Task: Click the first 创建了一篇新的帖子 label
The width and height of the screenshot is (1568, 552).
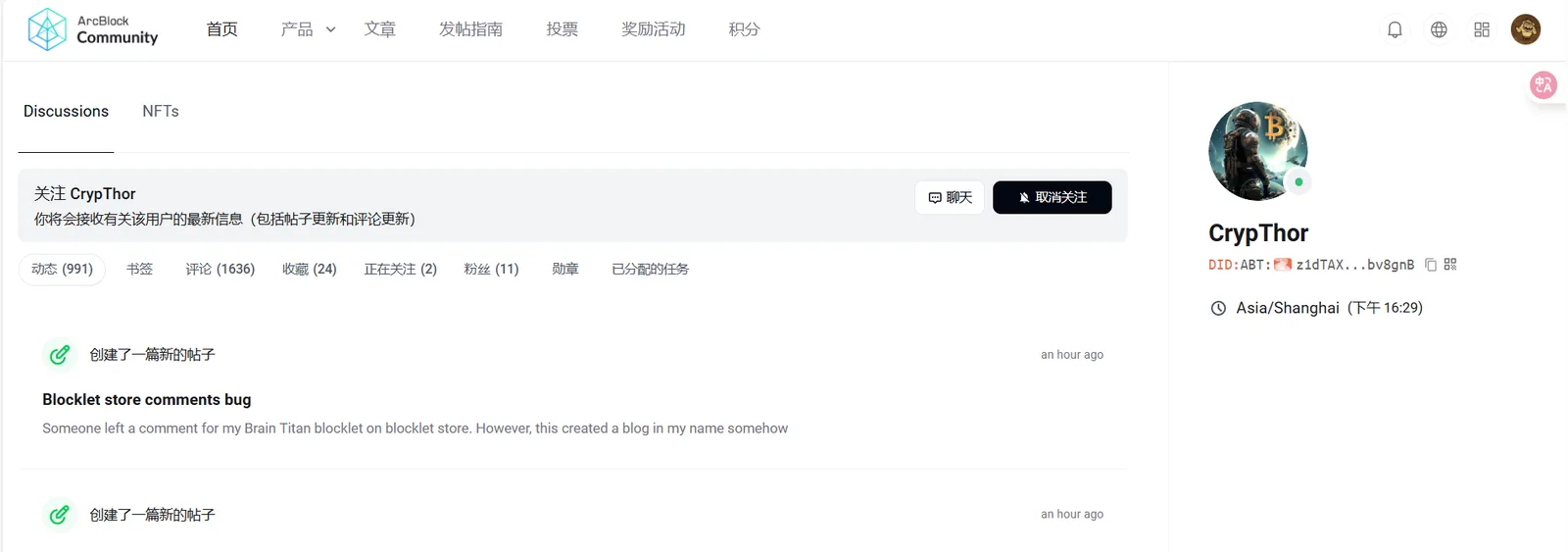Action: (x=152, y=354)
